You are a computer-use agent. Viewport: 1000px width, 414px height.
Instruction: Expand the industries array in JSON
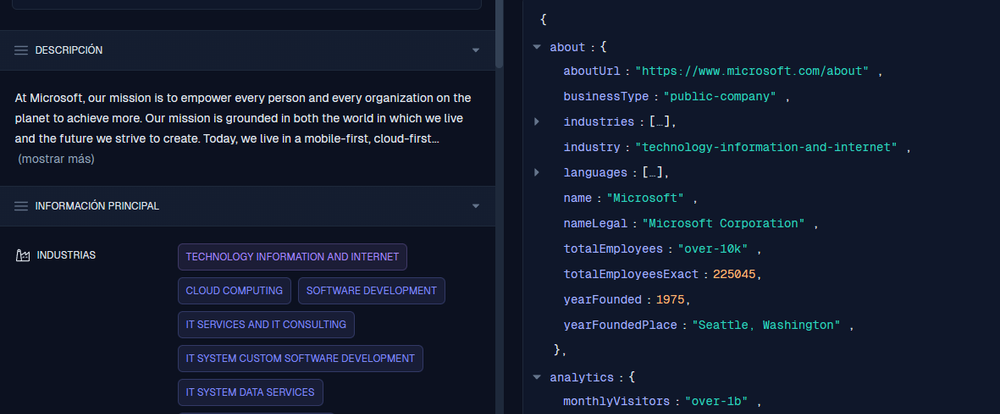coord(536,121)
